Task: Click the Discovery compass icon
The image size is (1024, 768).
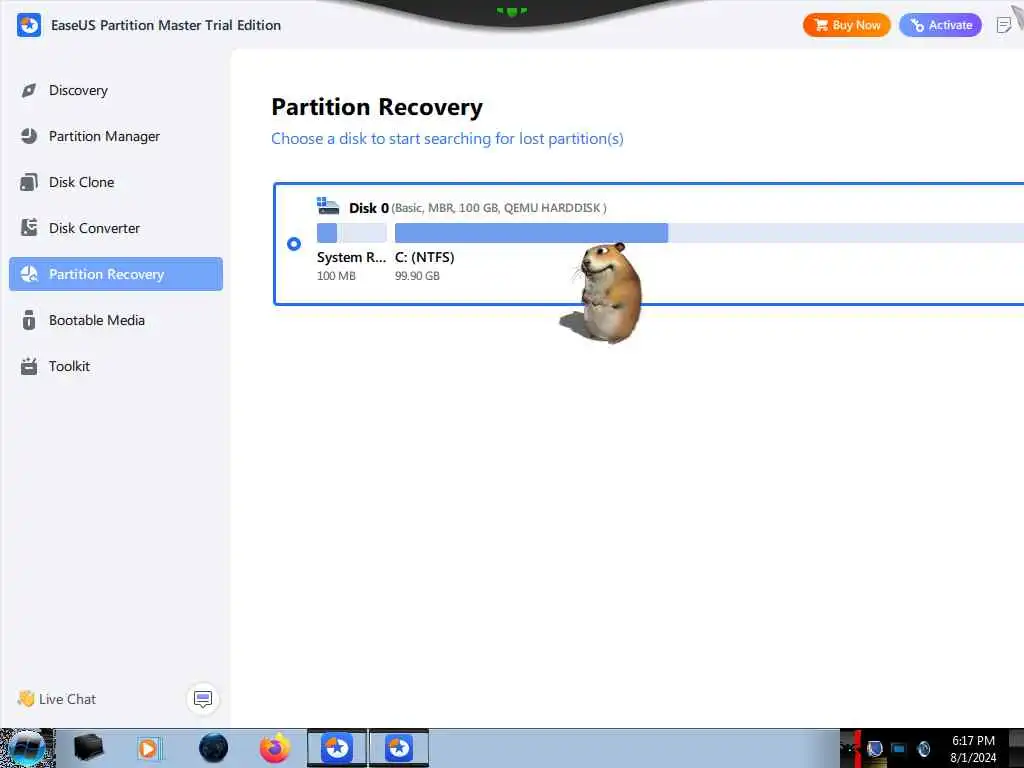Action: [x=29, y=90]
